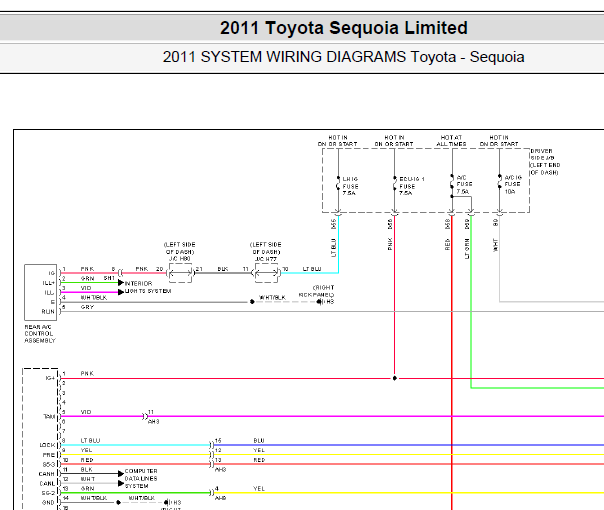The width and height of the screenshot is (604, 510).
Task: Click the 'LOCK' terminal label
Action: pyautogui.click(x=48, y=445)
